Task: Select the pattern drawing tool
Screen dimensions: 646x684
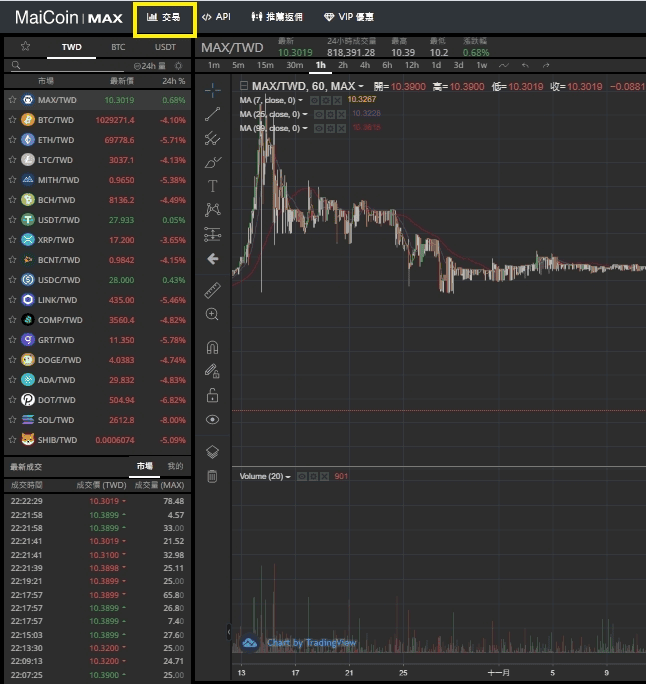Action: (212, 210)
